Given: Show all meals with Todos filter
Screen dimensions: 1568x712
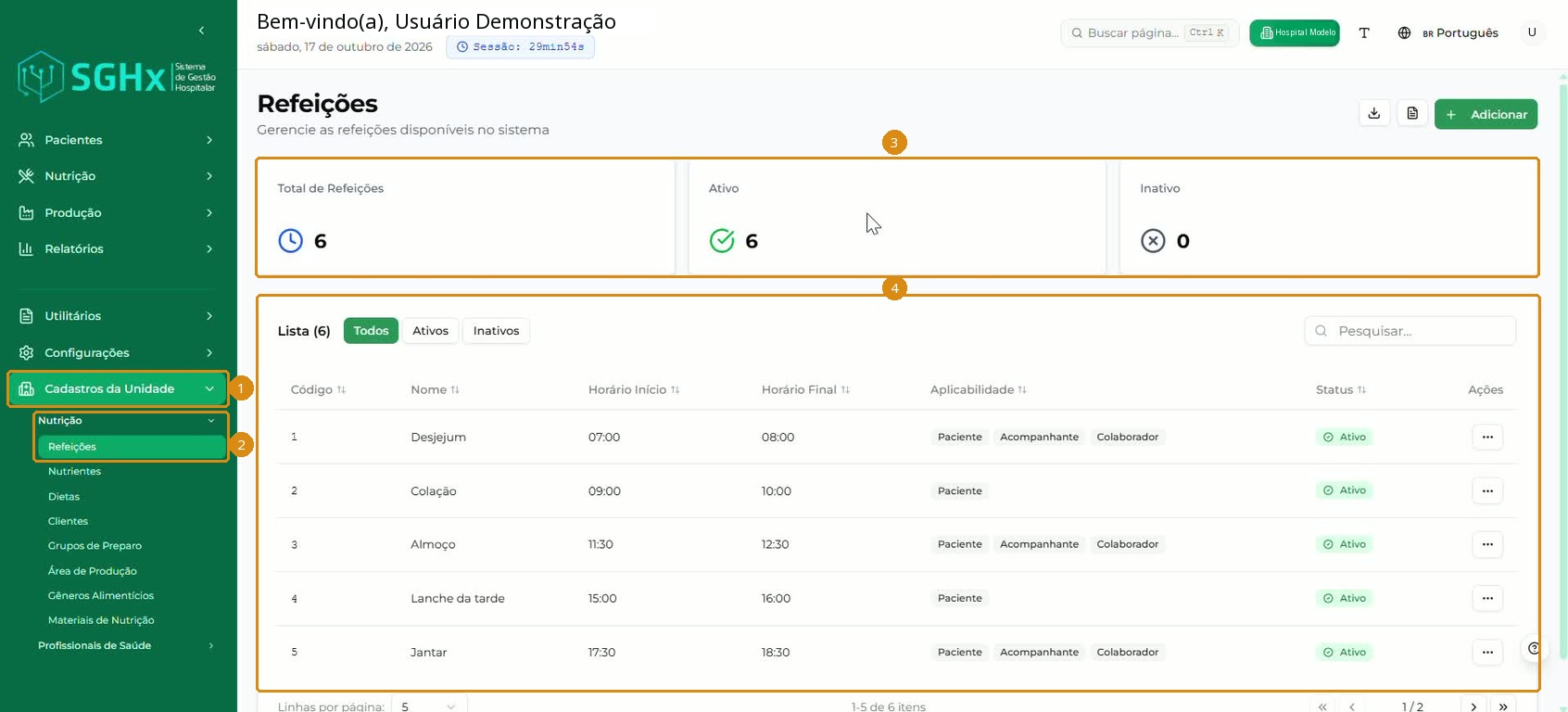Looking at the screenshot, I should coord(371,331).
